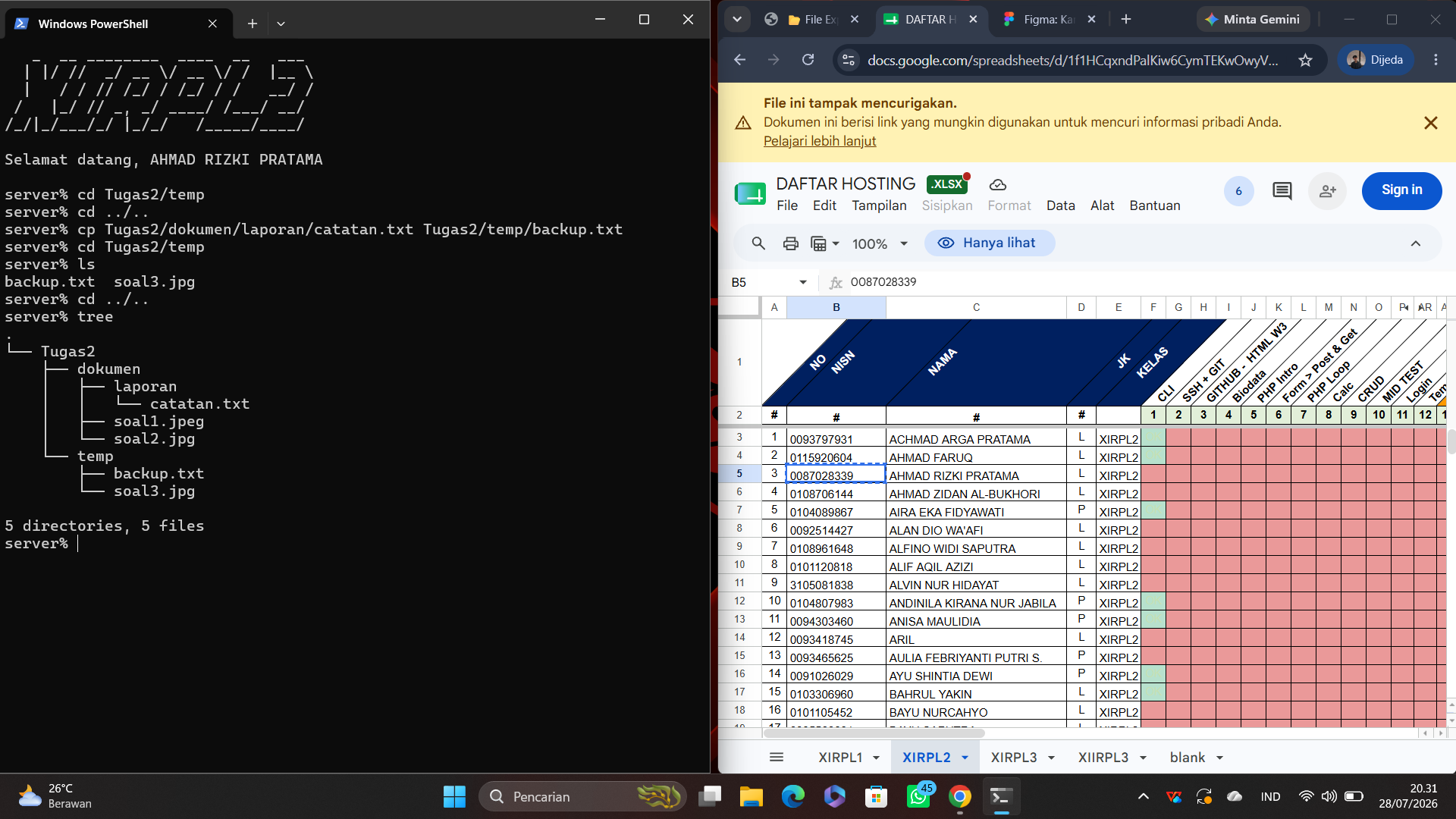This screenshot has width=1456, height=819.
Task: Collapse the Sheets toolbar with chevron
Action: click(1416, 243)
